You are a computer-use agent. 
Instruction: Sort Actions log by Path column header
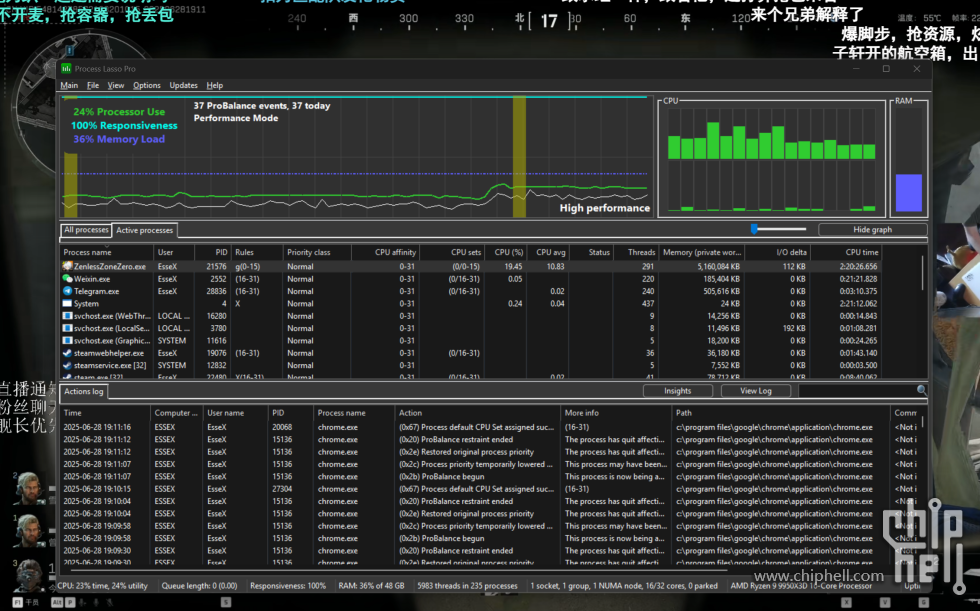(x=781, y=413)
